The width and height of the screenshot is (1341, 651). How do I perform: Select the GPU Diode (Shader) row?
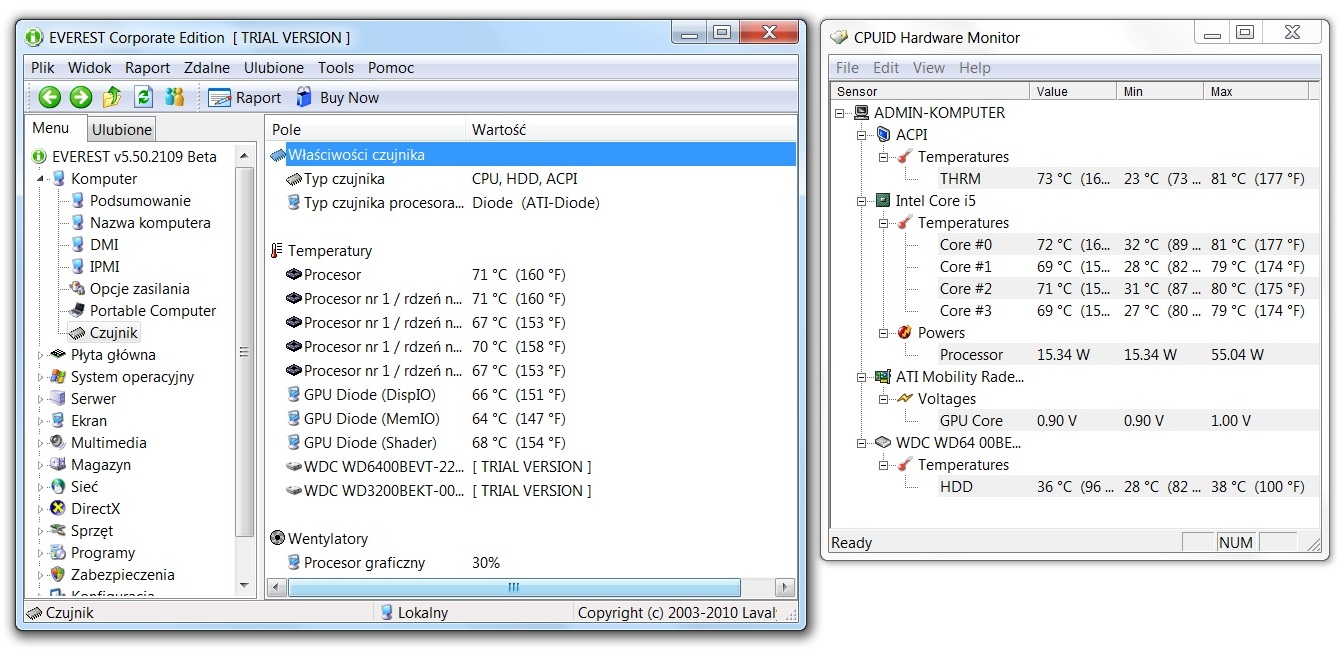(x=532, y=443)
